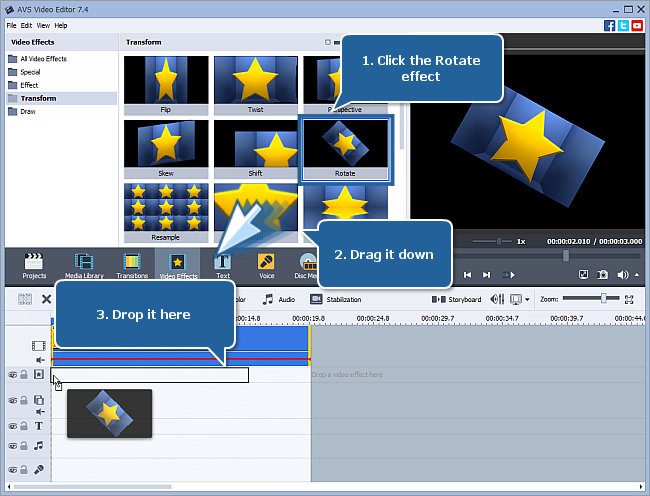This screenshot has width=650, height=496.
Task: Open the View menu
Action: 43,25
